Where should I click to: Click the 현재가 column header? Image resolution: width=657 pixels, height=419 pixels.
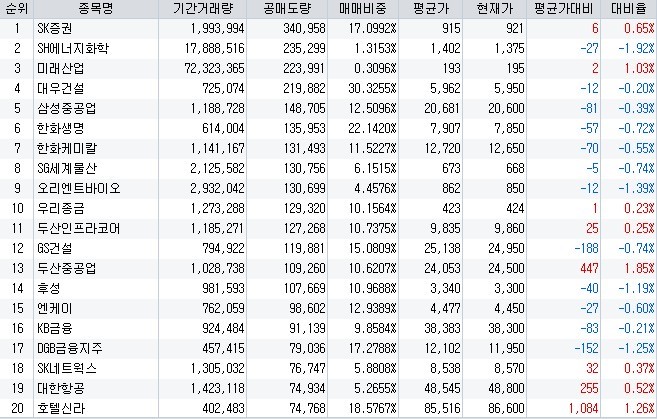[495, 8]
